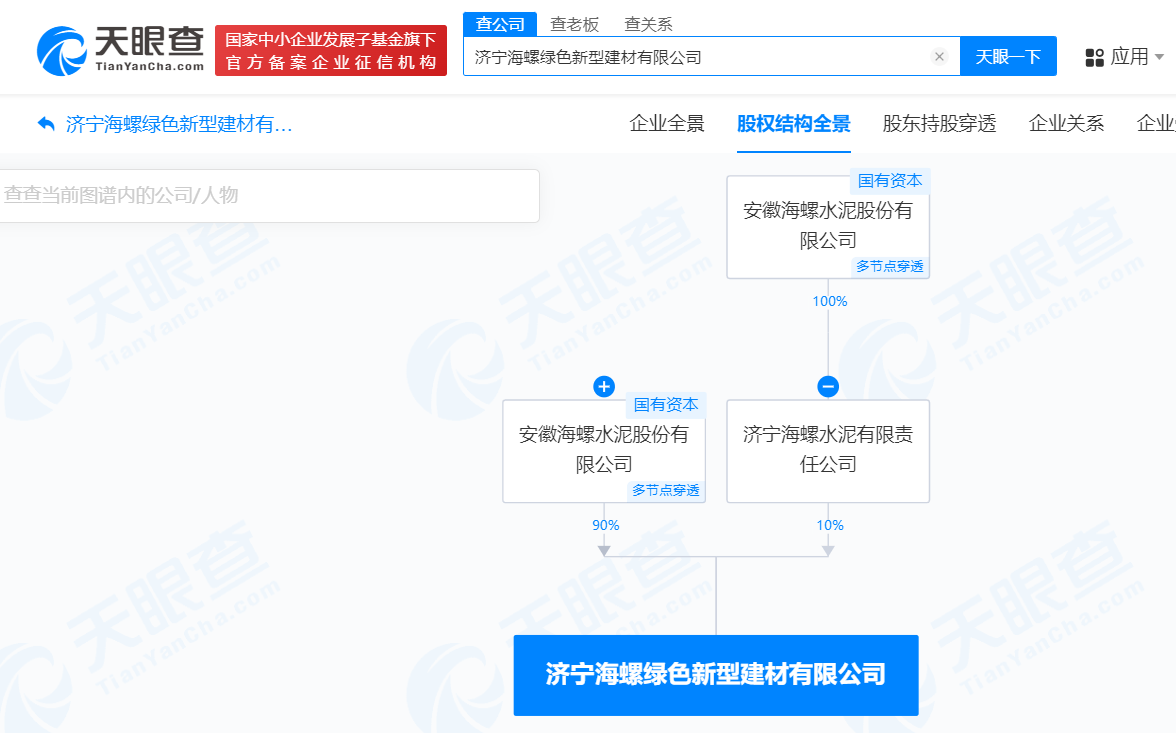Click the graph search input field
The image size is (1176, 733).
(270, 196)
